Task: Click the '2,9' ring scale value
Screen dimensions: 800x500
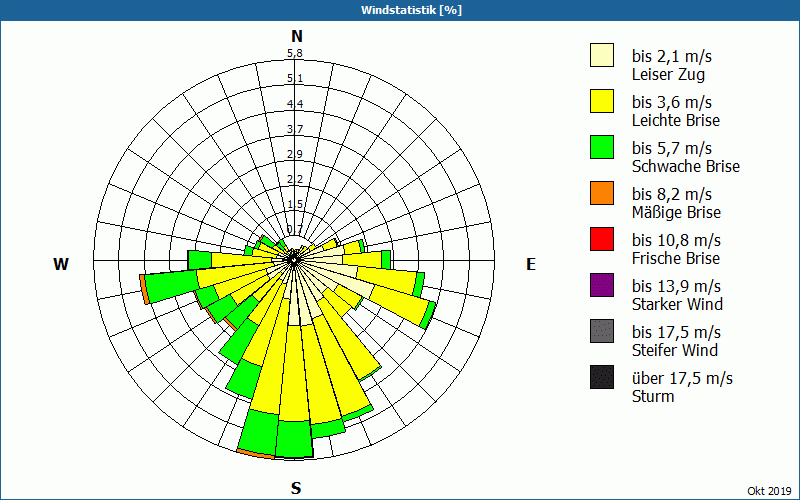Action: pyautogui.click(x=295, y=154)
